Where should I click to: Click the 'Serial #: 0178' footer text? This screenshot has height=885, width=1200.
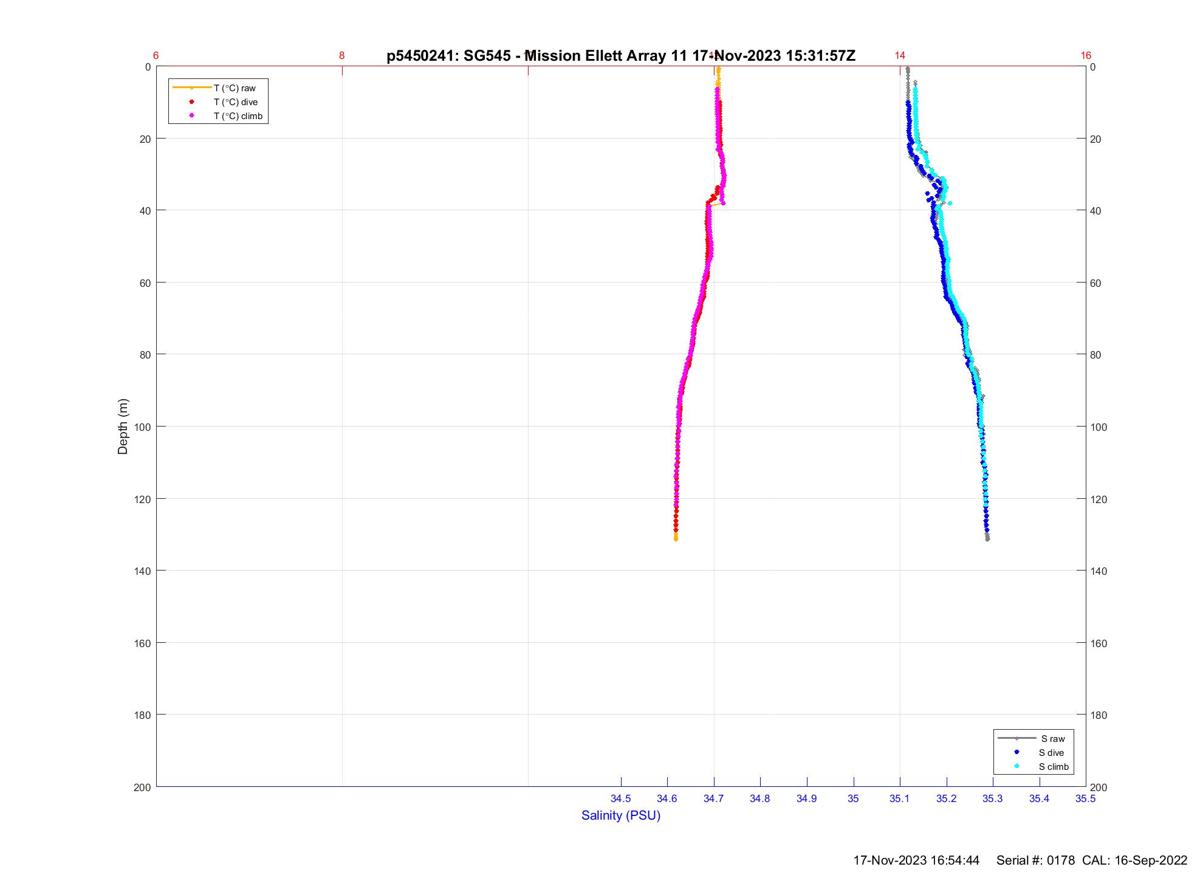[1036, 860]
